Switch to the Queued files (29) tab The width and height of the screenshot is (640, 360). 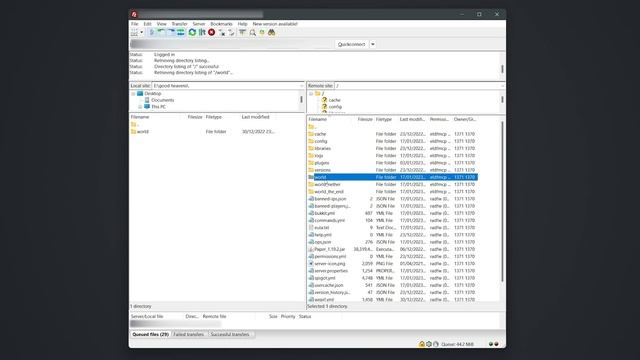point(150,334)
